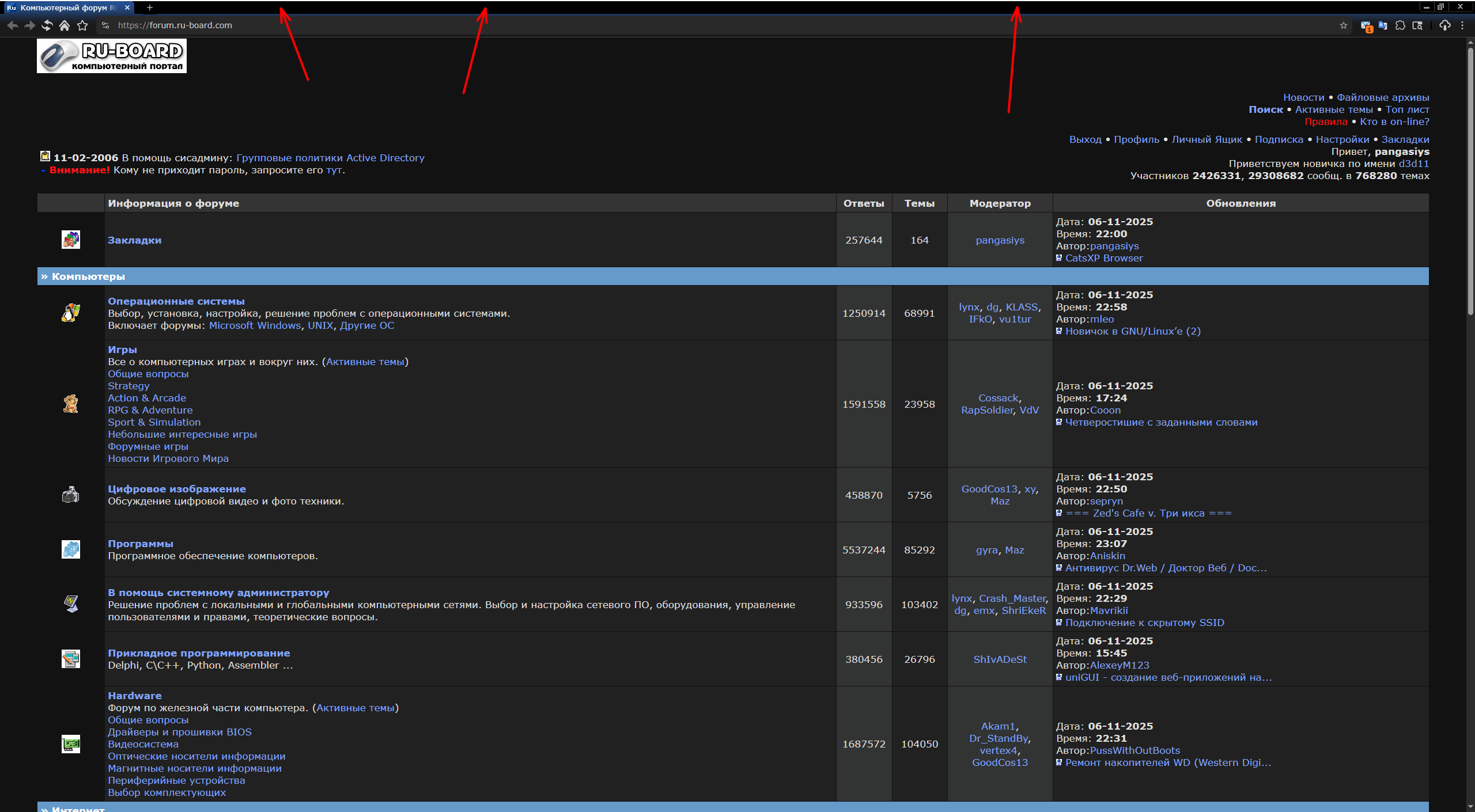This screenshot has width=1475, height=812.
Task: Open the Программы forum link
Action: [141, 544]
